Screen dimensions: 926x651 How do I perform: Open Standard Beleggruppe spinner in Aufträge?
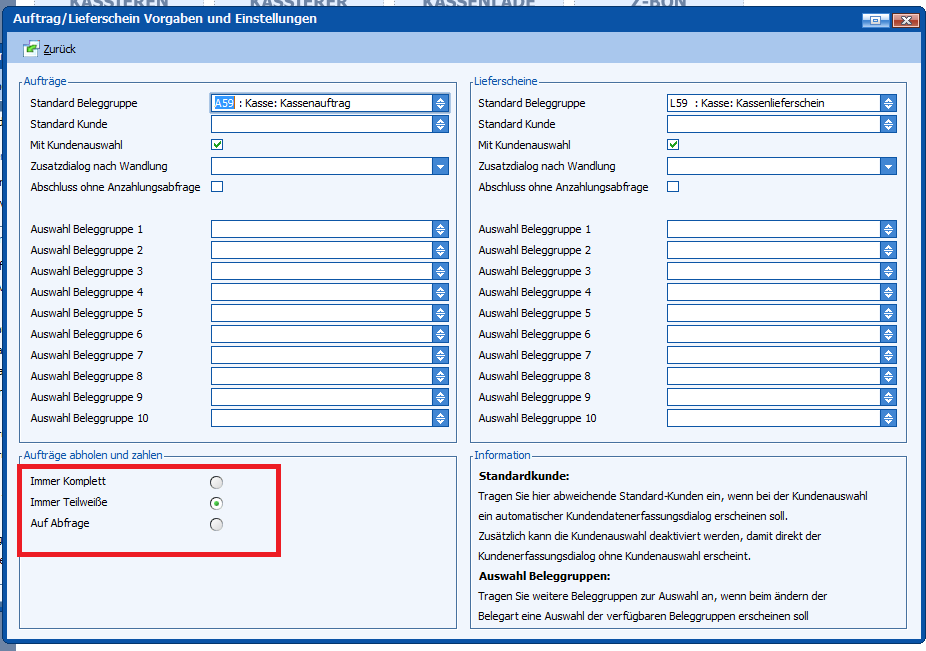click(440, 103)
